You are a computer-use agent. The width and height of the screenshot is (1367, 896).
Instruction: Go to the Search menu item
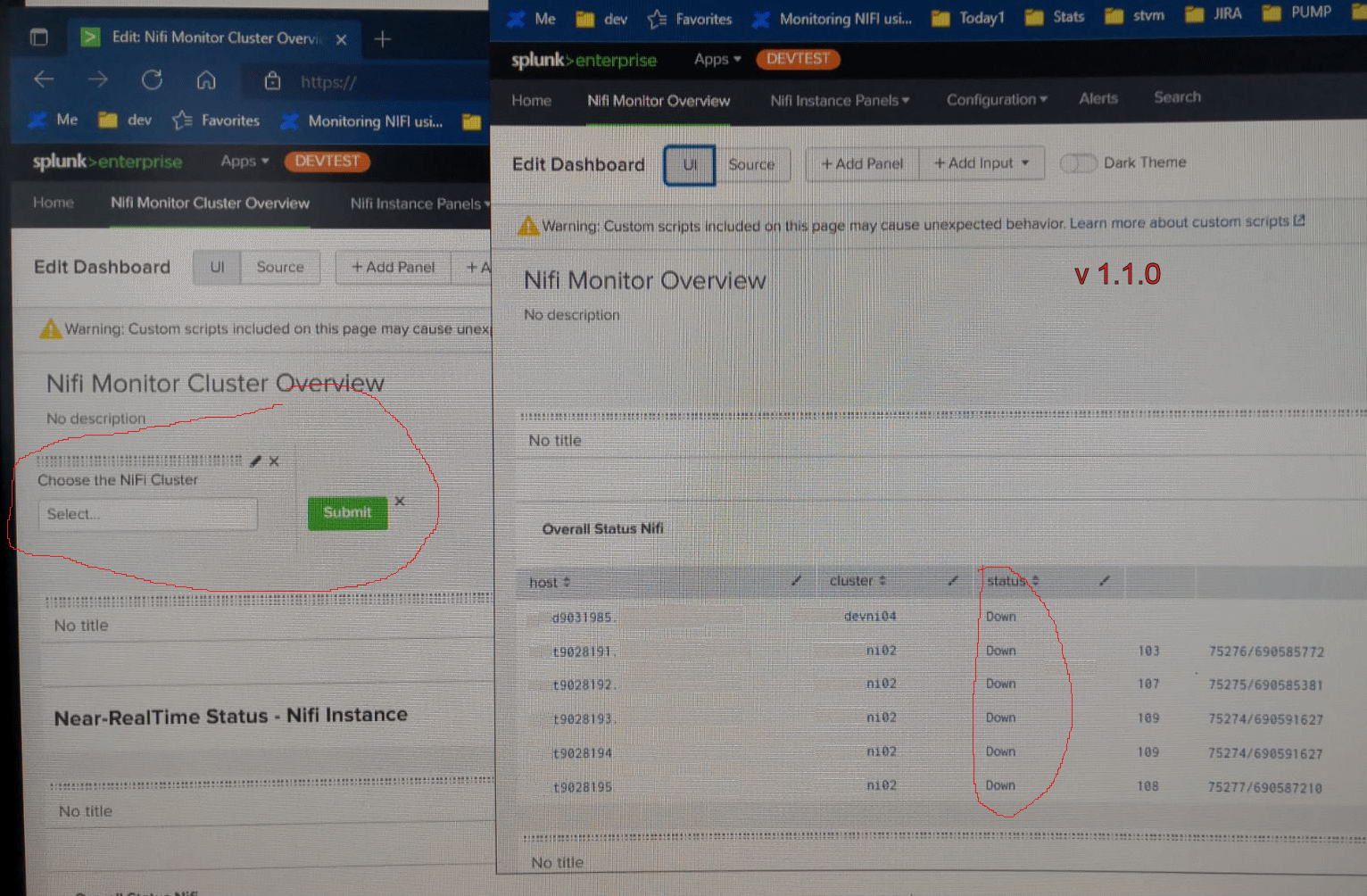point(1176,97)
